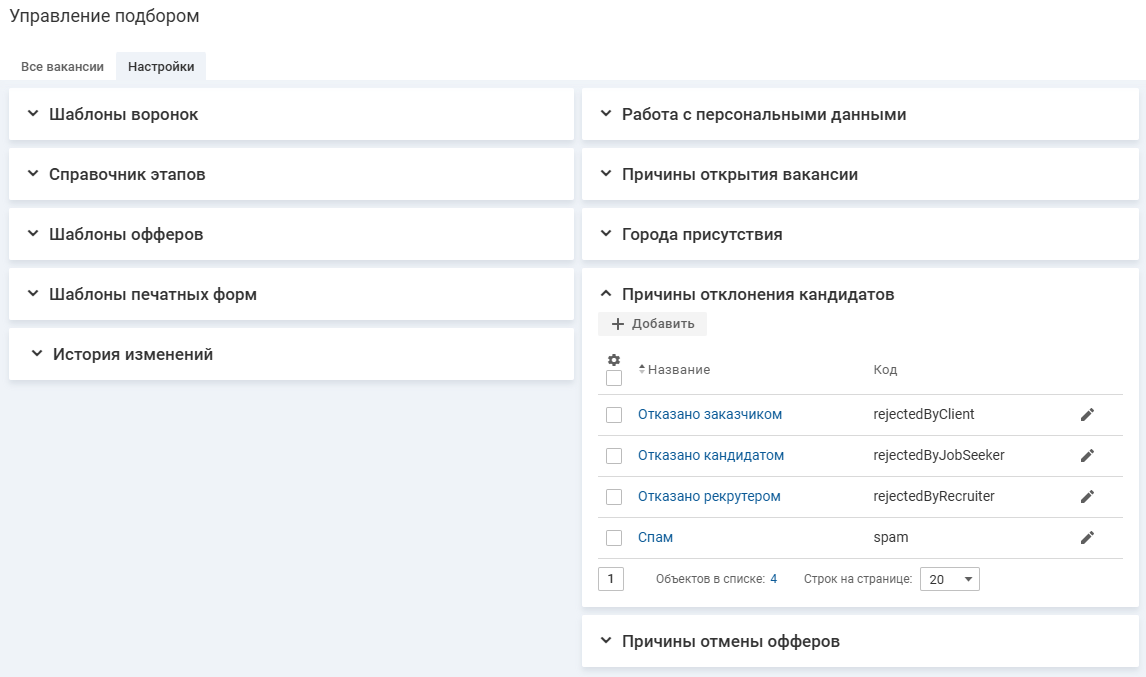This screenshot has height=677, width=1146.
Task: Sort table by 'Название' column arrow
Action: pyautogui.click(x=642, y=370)
